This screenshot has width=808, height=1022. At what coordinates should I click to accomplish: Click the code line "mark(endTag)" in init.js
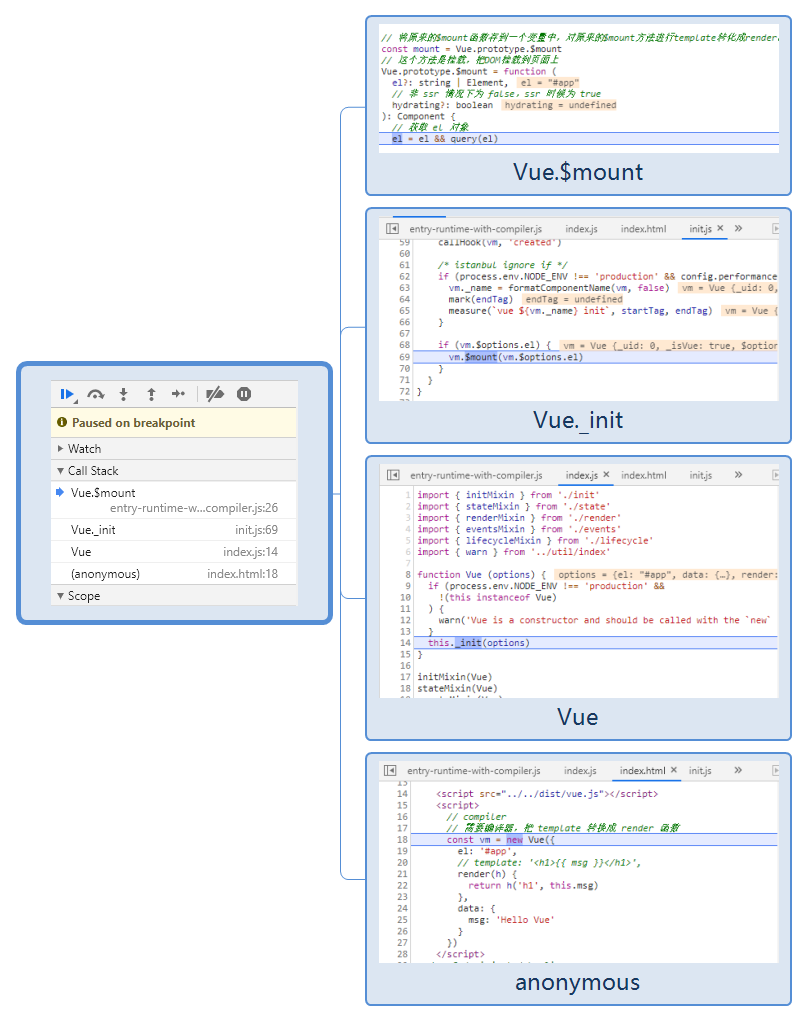(481, 299)
